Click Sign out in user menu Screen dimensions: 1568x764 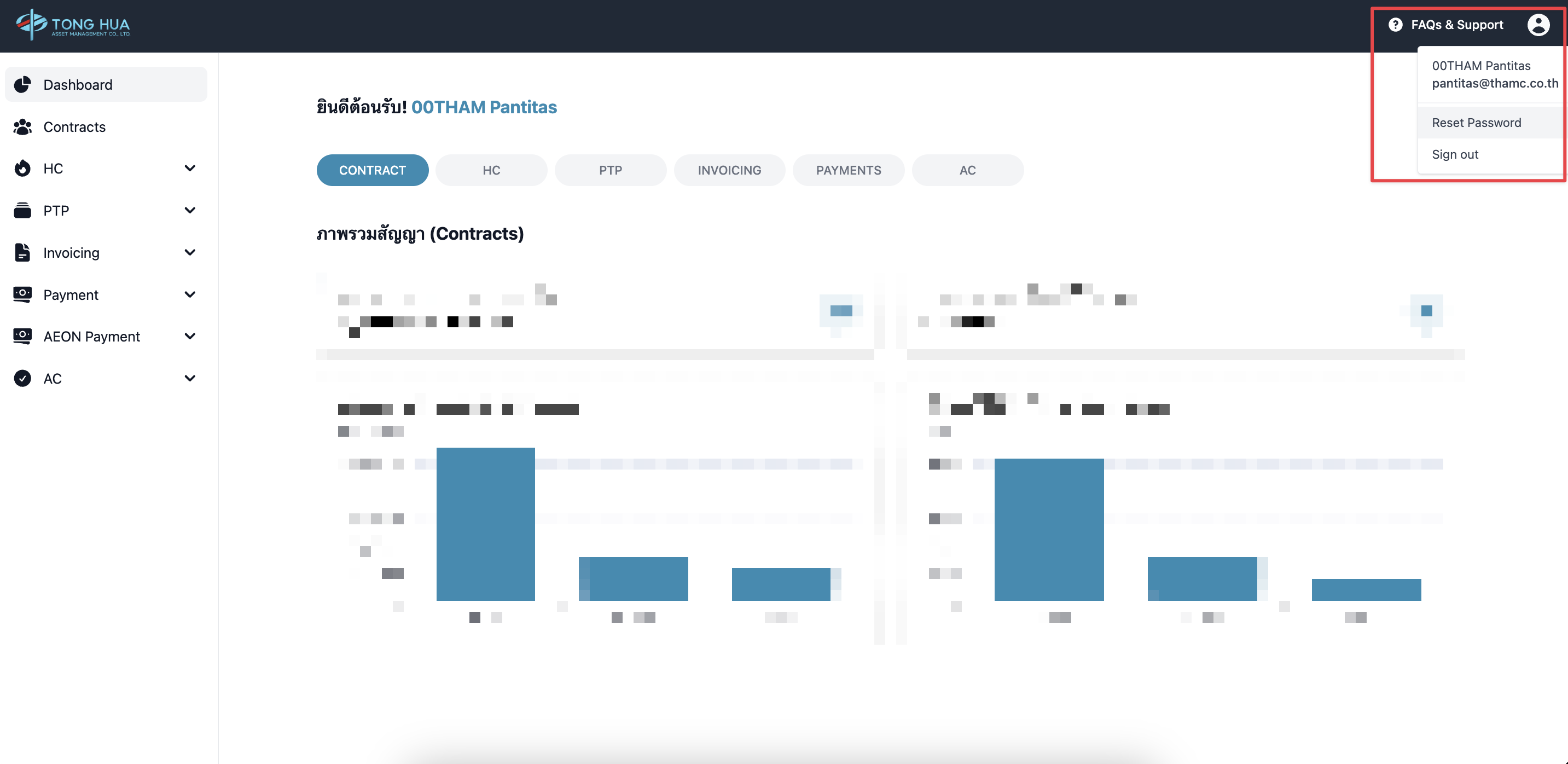coord(1455,155)
